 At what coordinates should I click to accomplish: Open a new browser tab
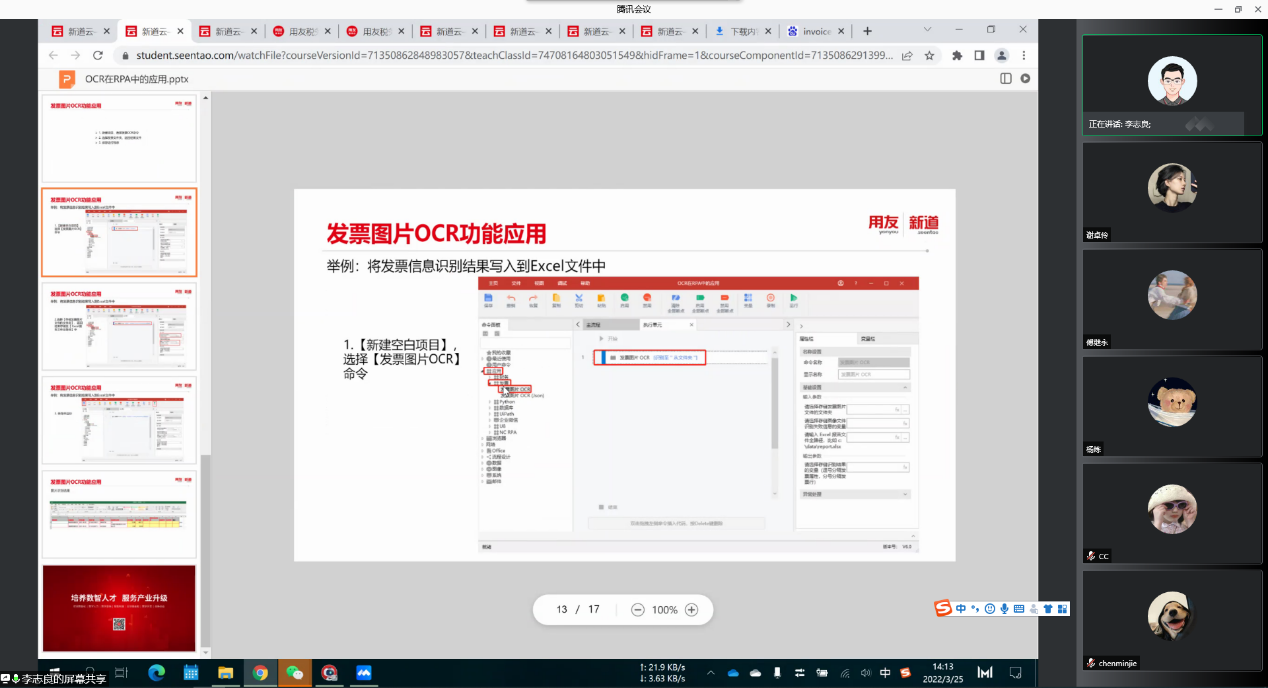pos(867,31)
